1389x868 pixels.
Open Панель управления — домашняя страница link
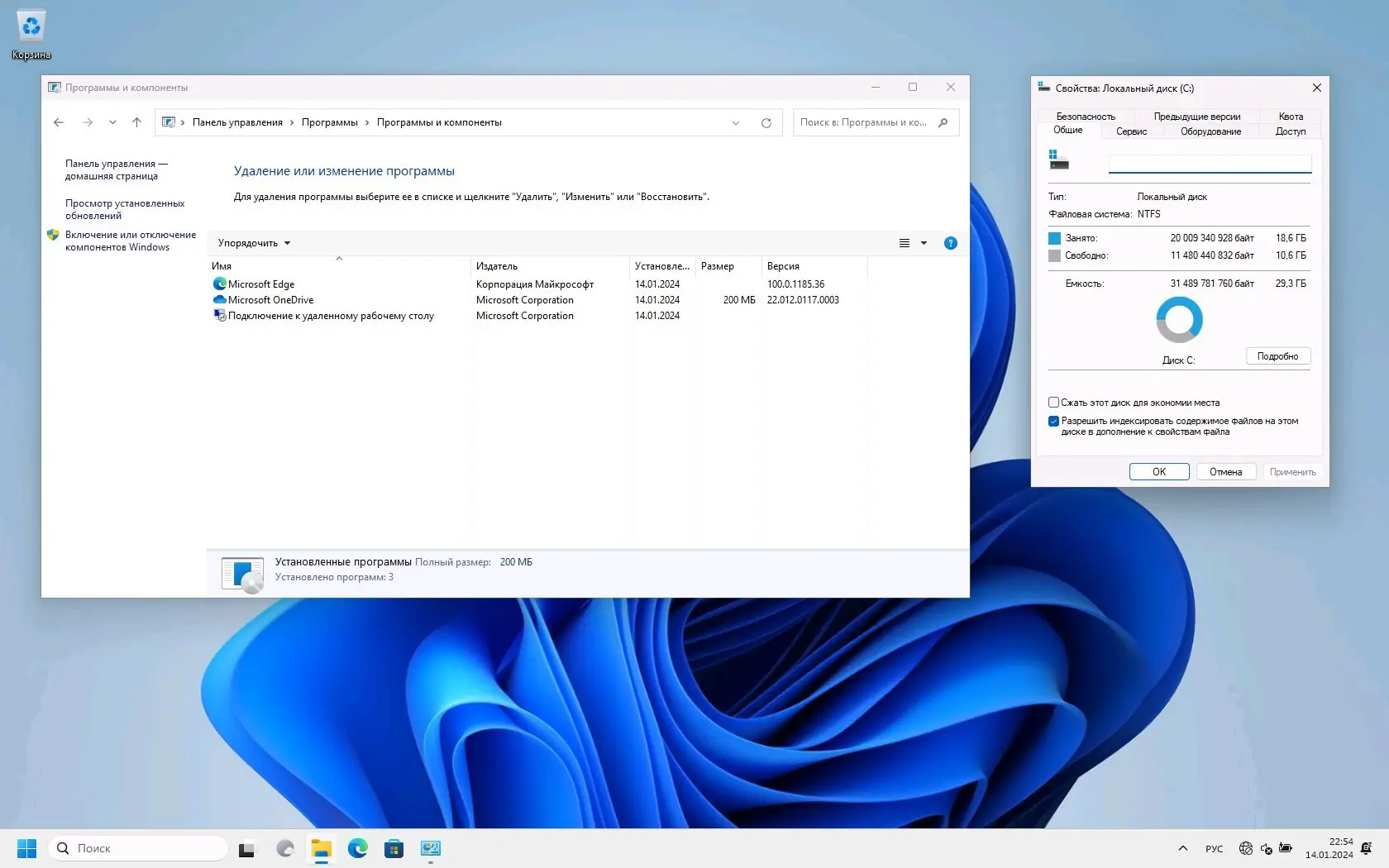point(117,169)
